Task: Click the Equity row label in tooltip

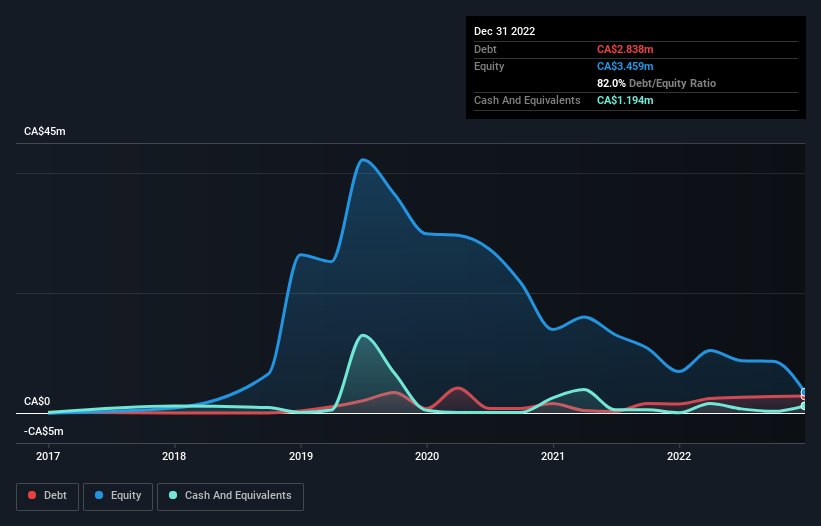Action: [x=489, y=66]
